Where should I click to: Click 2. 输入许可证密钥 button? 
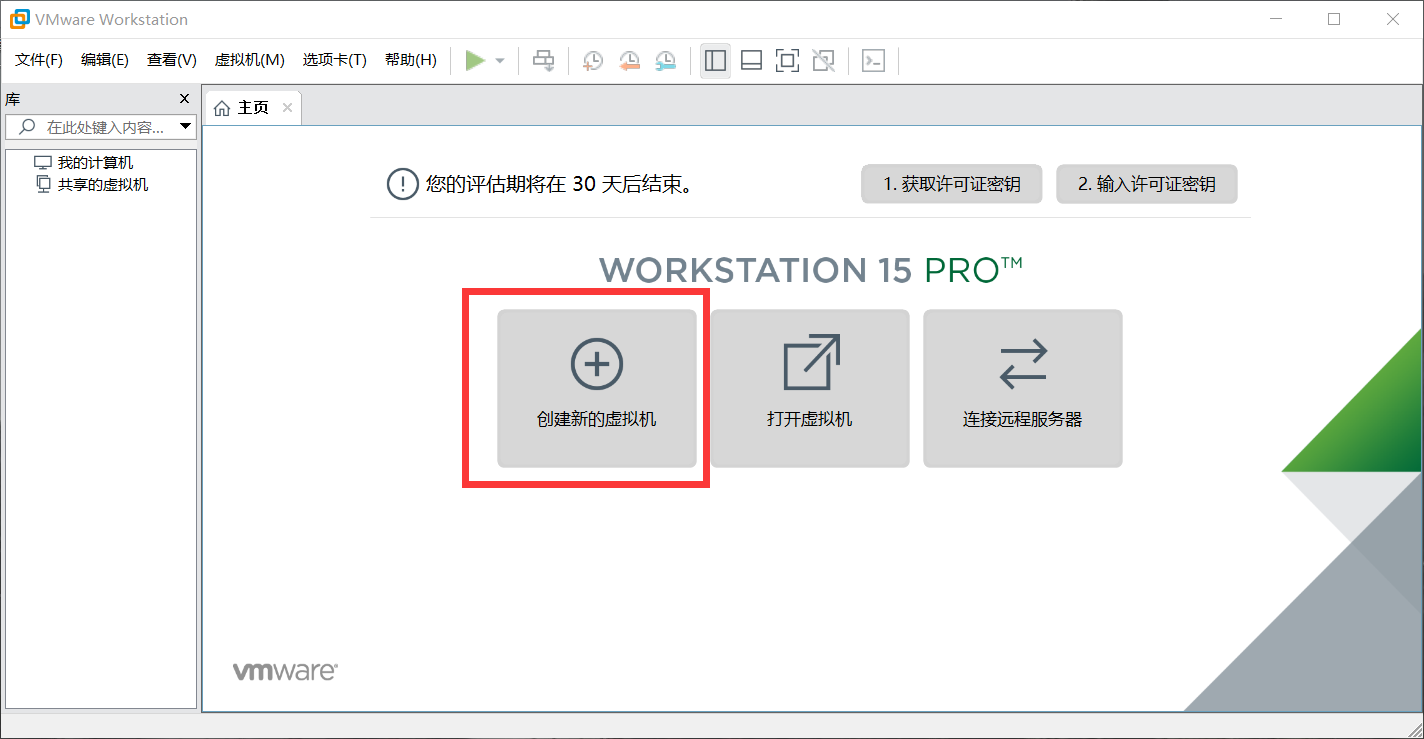tap(1147, 184)
